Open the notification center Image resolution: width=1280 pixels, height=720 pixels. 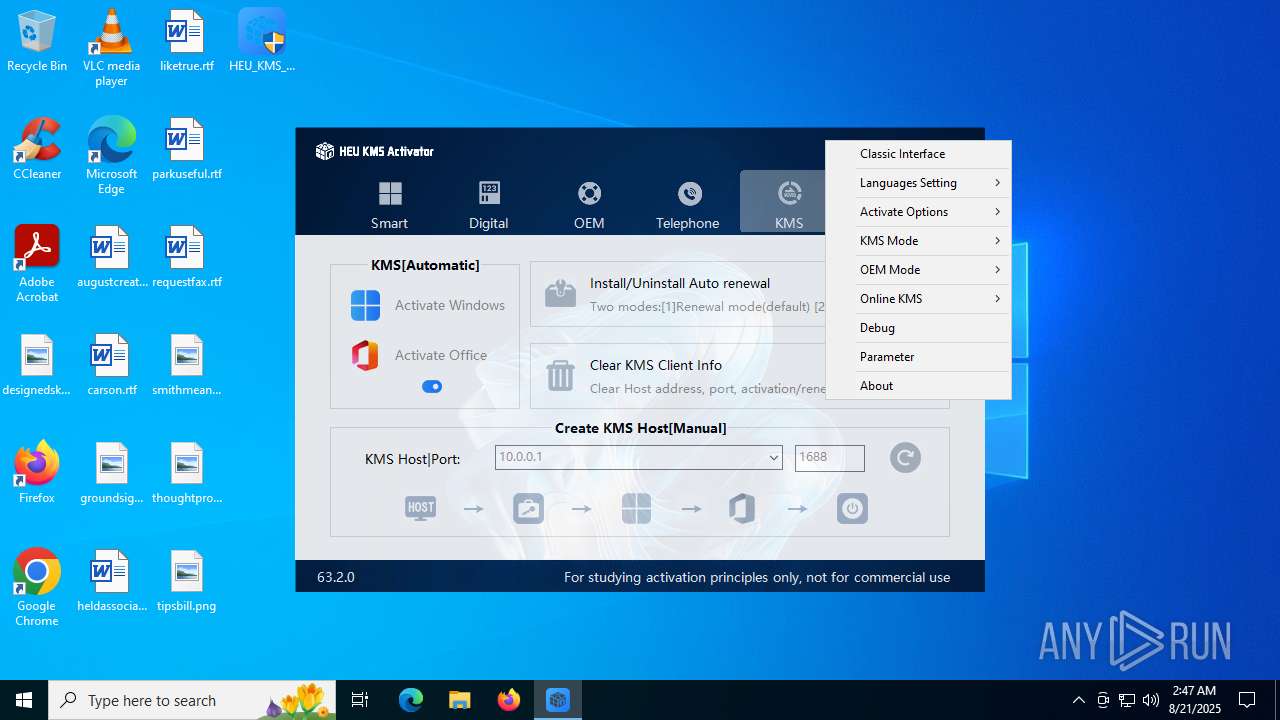coord(1247,700)
